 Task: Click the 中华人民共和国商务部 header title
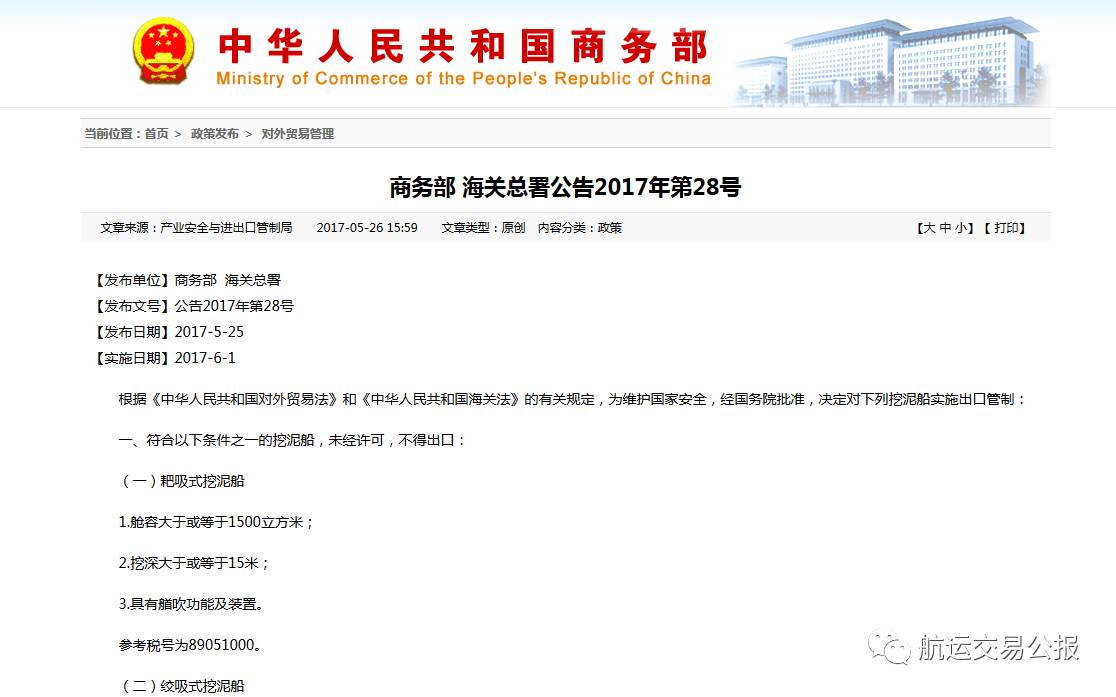coord(463,46)
